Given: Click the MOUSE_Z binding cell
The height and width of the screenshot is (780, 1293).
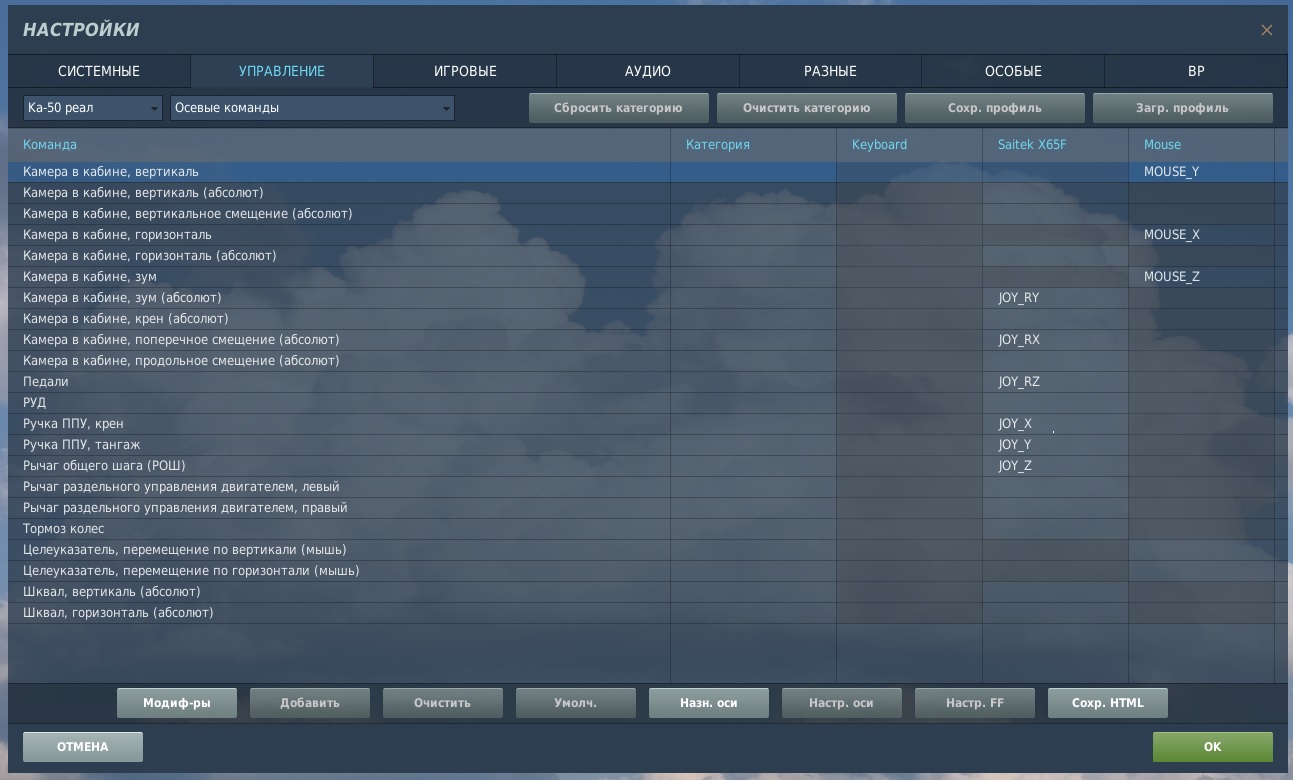Looking at the screenshot, I should point(1201,277).
